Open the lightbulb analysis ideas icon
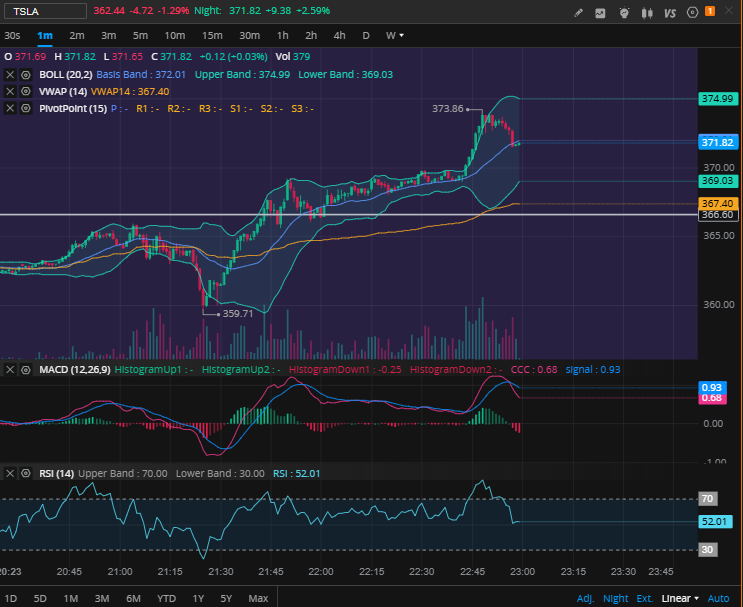Image resolution: width=743 pixels, height=607 pixels. pyautogui.click(x=624, y=13)
